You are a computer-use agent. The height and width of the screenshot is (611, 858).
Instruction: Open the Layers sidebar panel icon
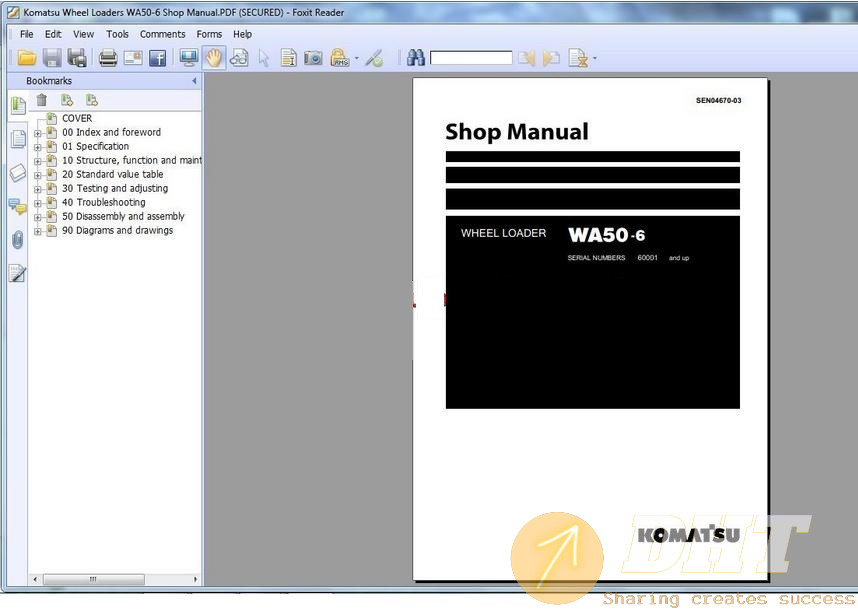pyautogui.click(x=18, y=173)
